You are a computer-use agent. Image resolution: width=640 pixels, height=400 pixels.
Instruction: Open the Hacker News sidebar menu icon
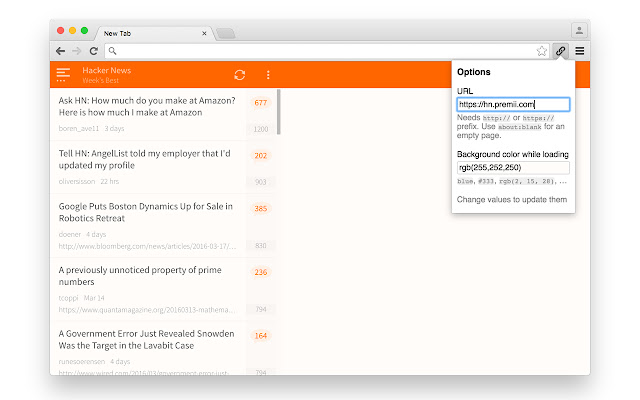[x=63, y=75]
